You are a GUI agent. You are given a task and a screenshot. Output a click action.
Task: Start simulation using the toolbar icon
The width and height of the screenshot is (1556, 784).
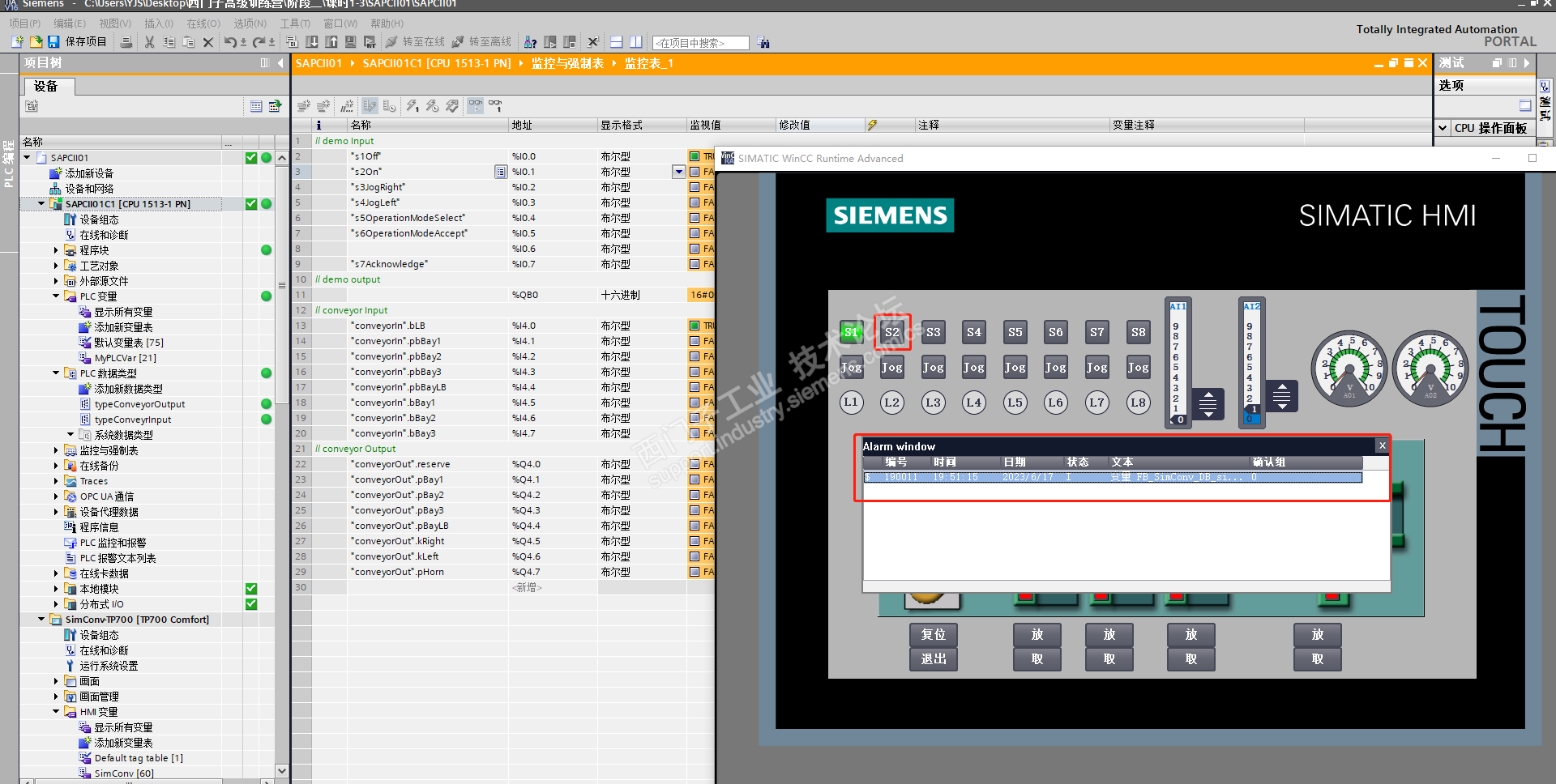coord(351,42)
